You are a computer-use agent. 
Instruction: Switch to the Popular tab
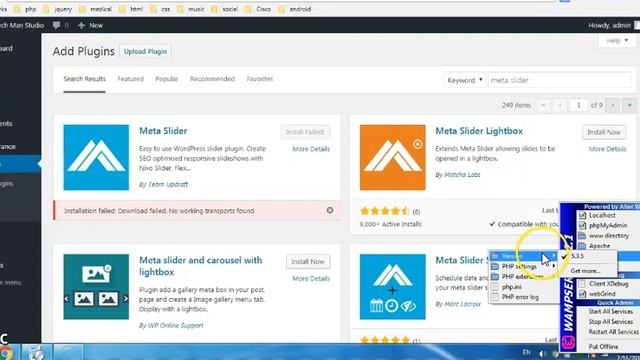[x=167, y=79]
